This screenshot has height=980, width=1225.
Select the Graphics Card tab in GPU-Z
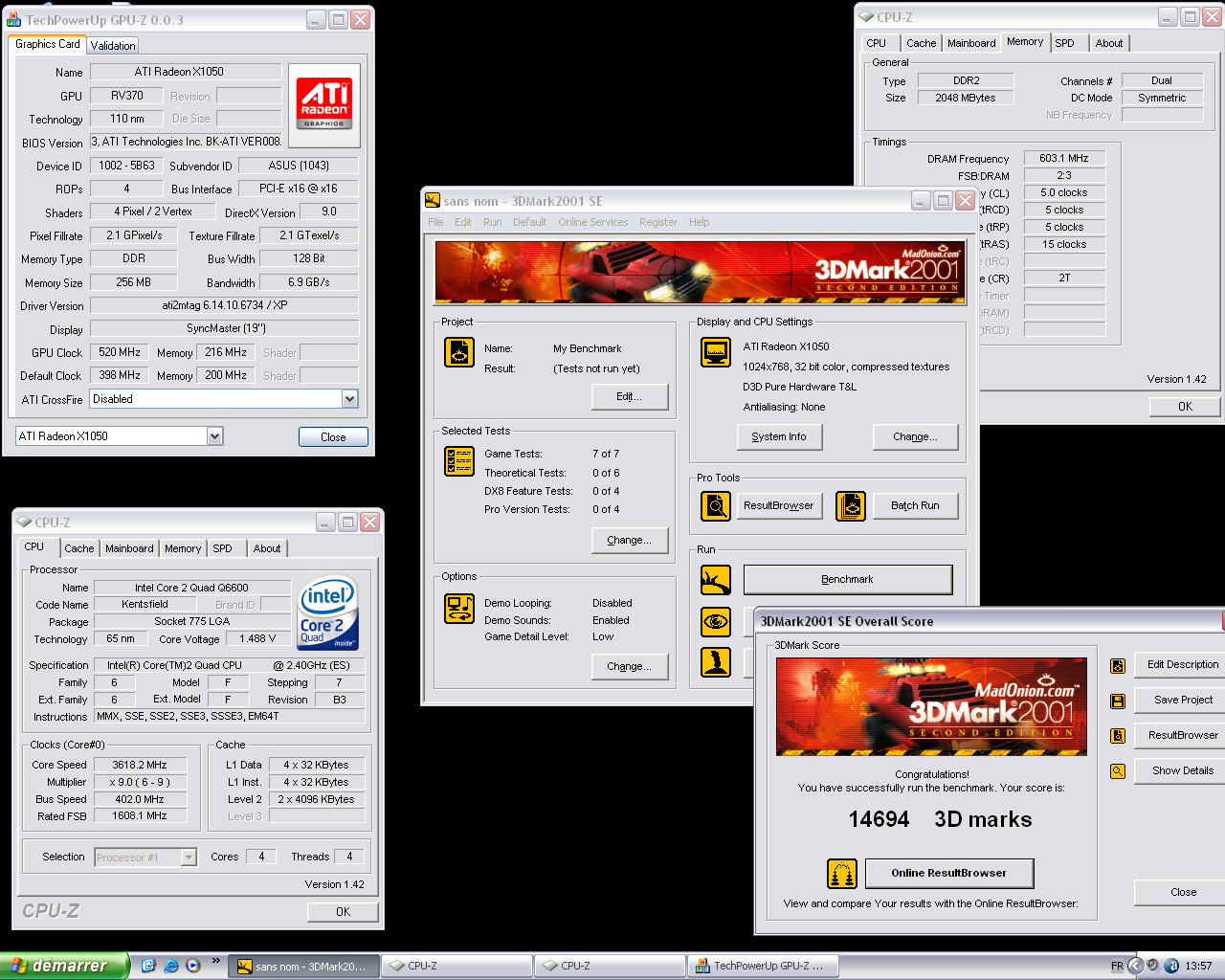[48, 44]
